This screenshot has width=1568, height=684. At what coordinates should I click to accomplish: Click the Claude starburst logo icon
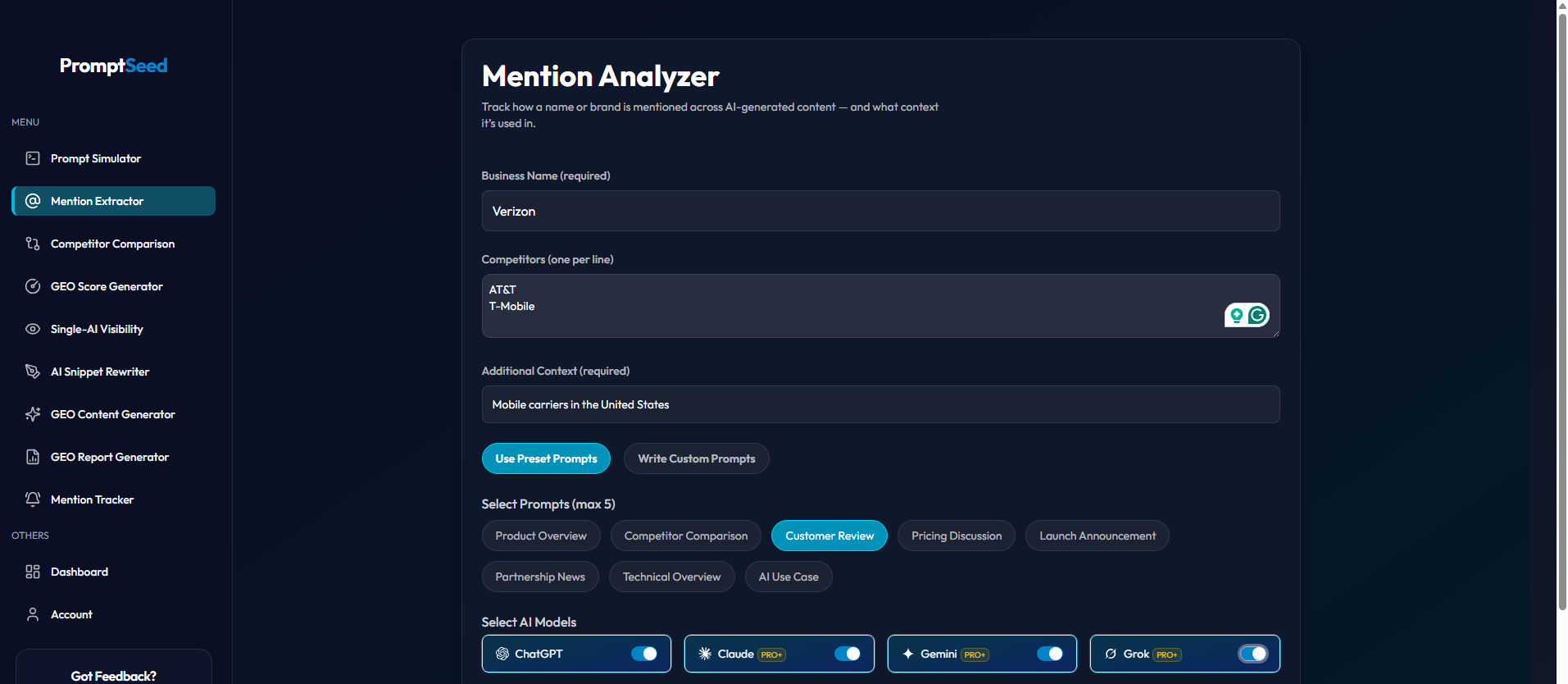pyautogui.click(x=705, y=654)
